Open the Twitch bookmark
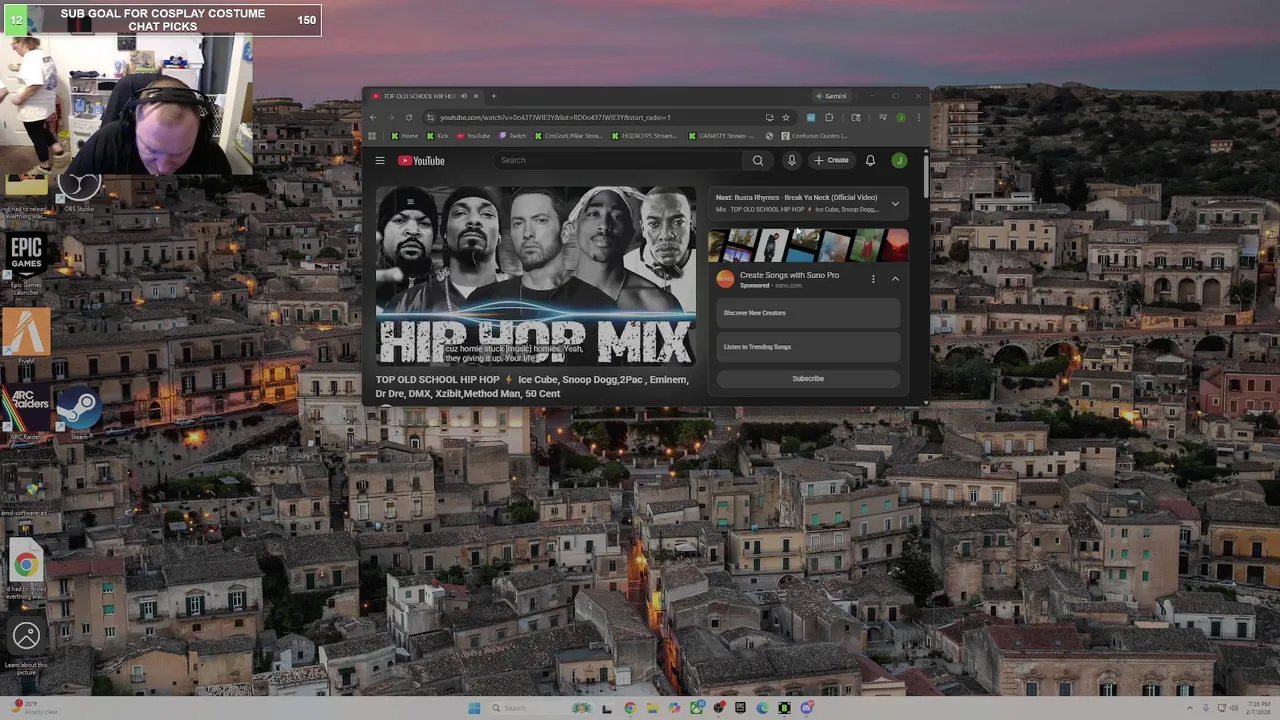The width and height of the screenshot is (1280, 720). 513,136
